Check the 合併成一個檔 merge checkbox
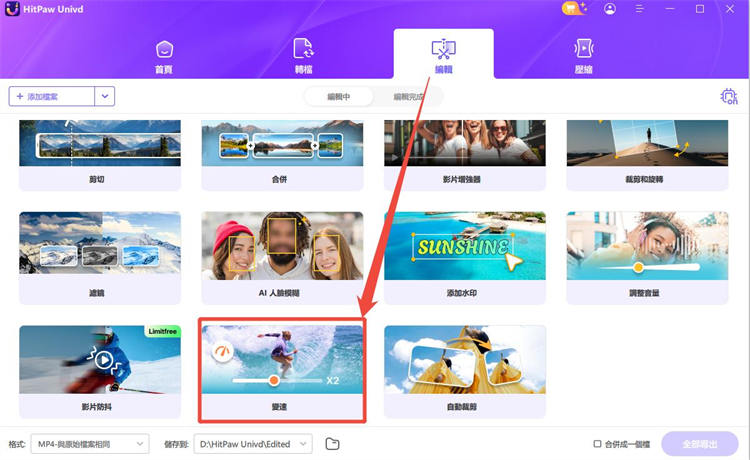750x460 pixels. click(598, 444)
